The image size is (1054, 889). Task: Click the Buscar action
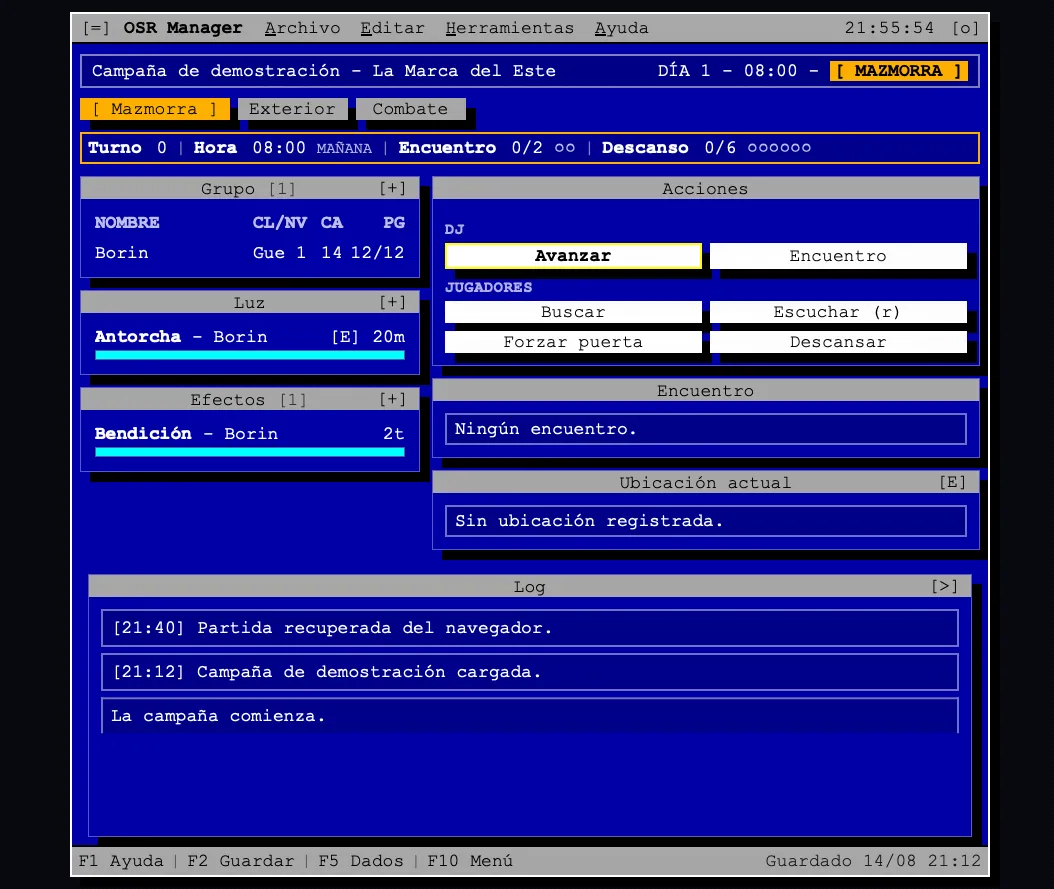(x=573, y=312)
